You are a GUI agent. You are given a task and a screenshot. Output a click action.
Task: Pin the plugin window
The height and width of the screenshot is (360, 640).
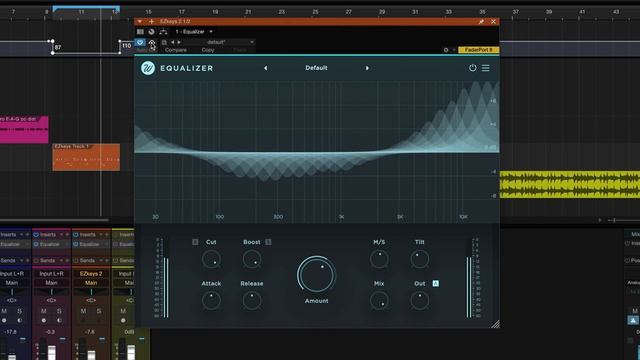[481, 22]
